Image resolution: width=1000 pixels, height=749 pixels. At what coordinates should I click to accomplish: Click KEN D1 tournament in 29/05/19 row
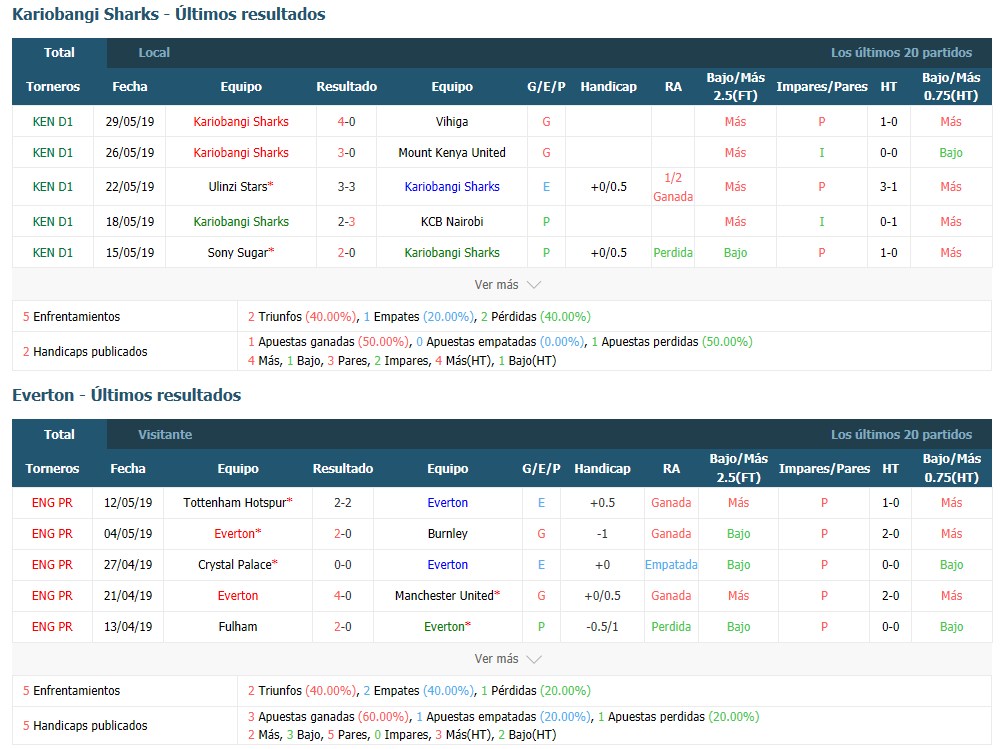click(x=53, y=121)
